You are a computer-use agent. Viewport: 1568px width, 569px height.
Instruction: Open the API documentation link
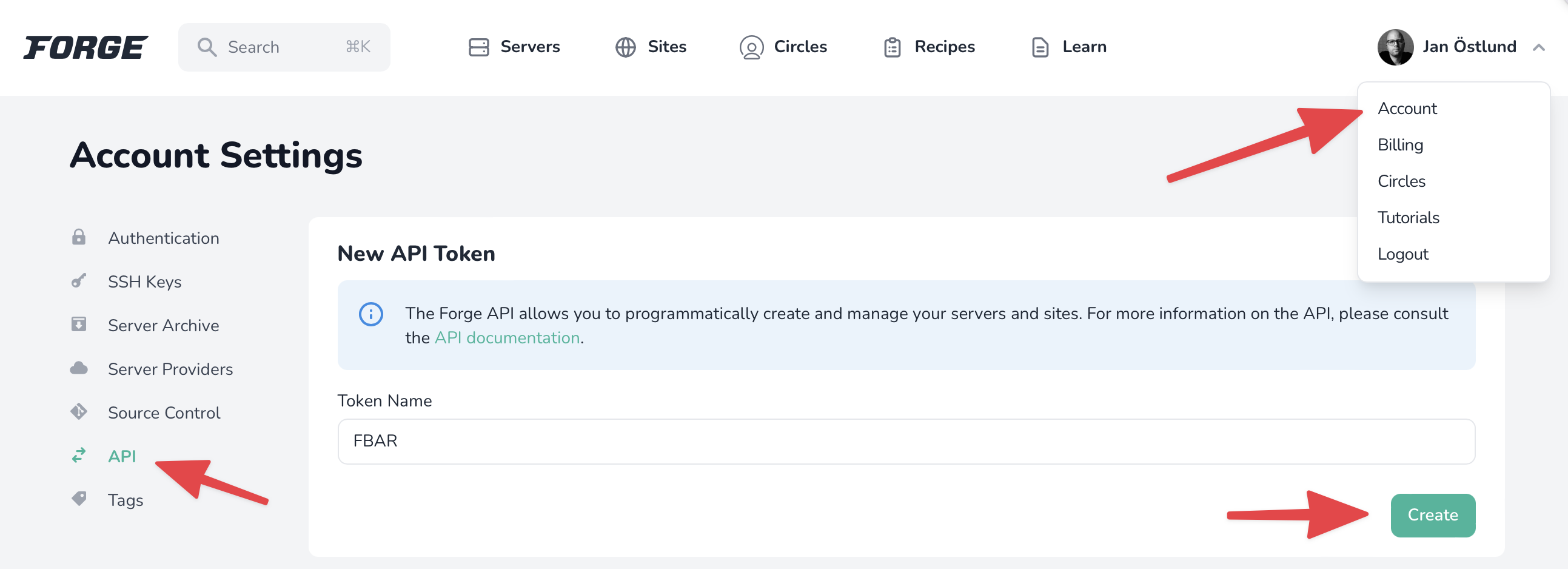tap(506, 338)
